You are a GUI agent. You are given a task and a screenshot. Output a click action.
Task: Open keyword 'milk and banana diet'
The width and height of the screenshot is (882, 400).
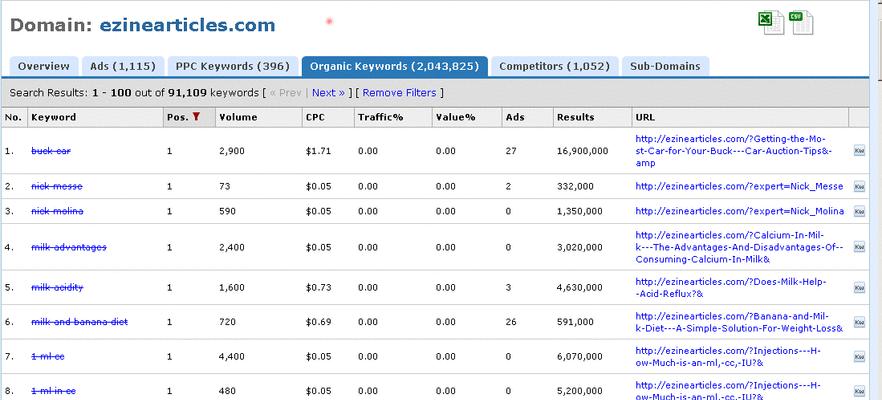coord(79,322)
